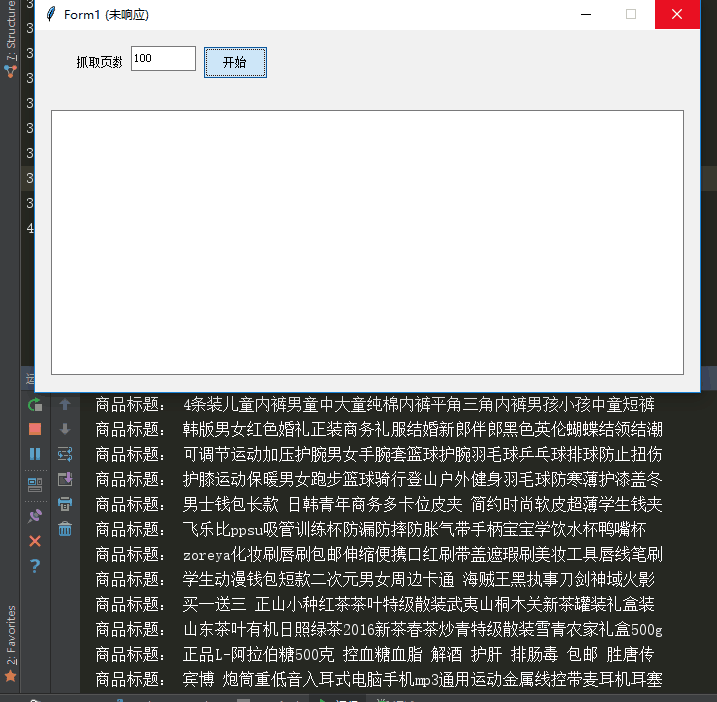Stop the running process with red square
Image resolution: width=717 pixels, height=702 pixels.
click(35, 429)
